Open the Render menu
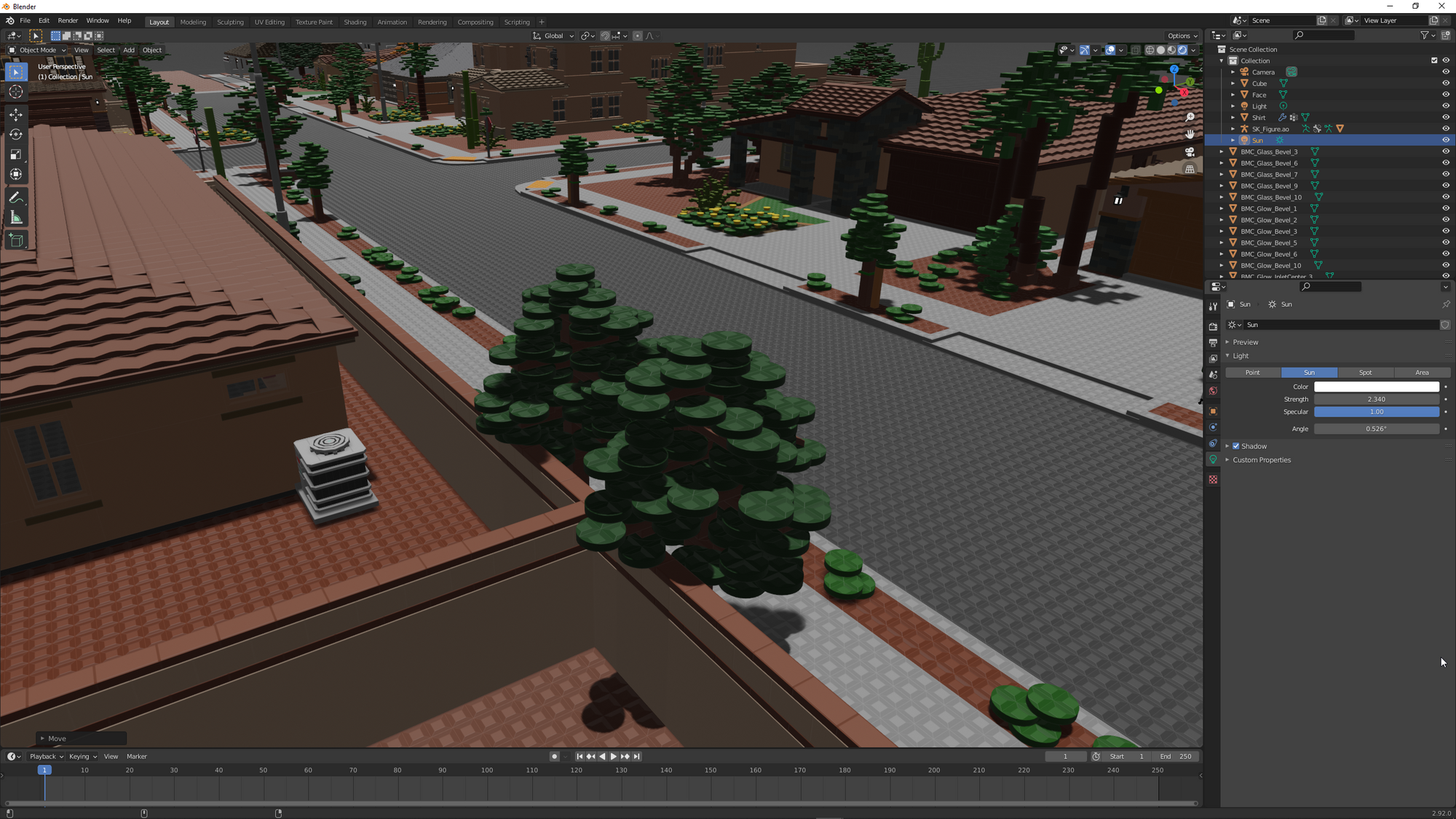1456x819 pixels. [68, 20]
